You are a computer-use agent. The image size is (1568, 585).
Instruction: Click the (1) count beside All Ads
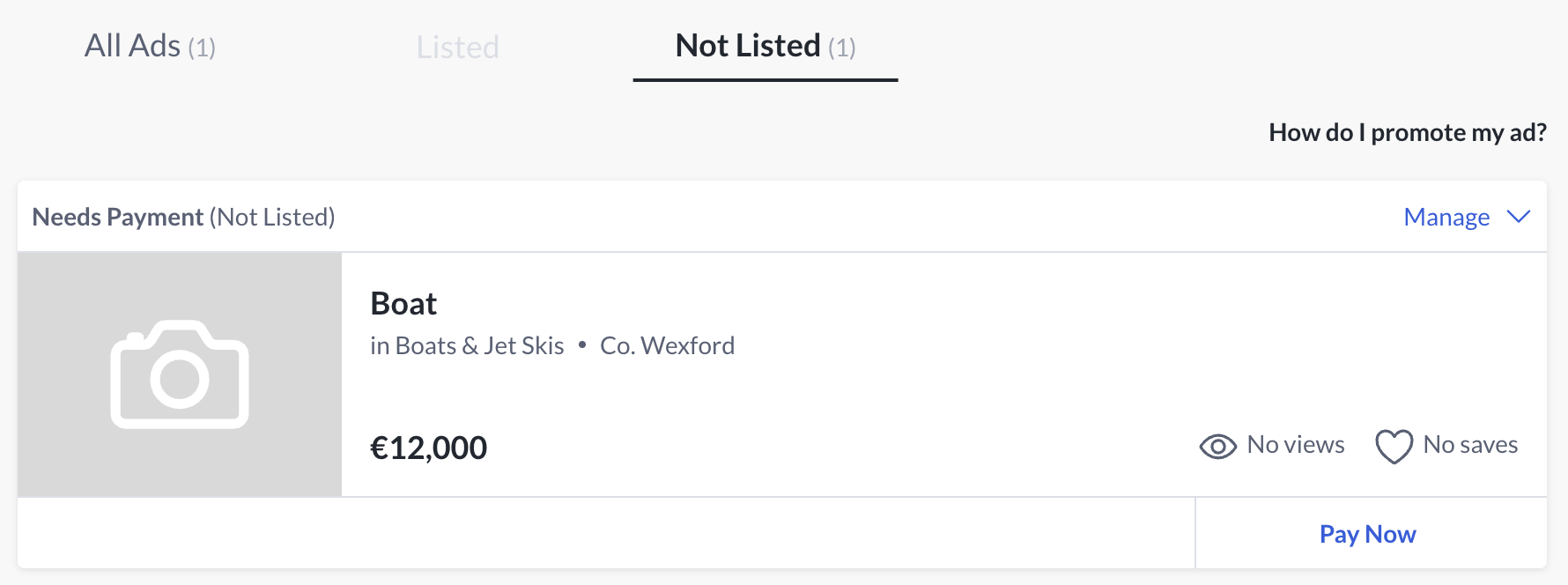point(202,48)
